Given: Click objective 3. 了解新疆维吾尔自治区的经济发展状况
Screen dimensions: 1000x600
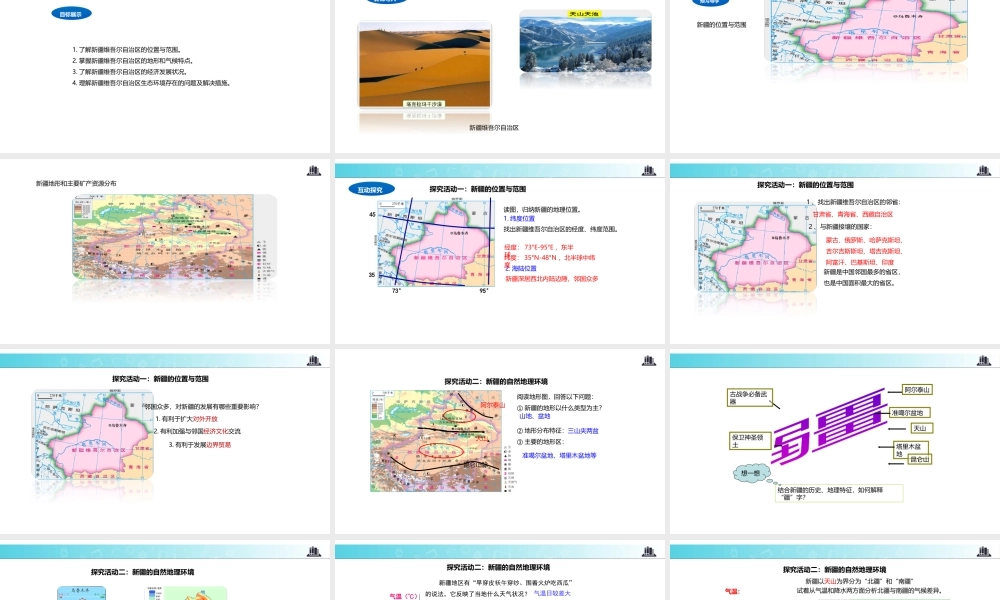Looking at the screenshot, I should click(129, 71).
